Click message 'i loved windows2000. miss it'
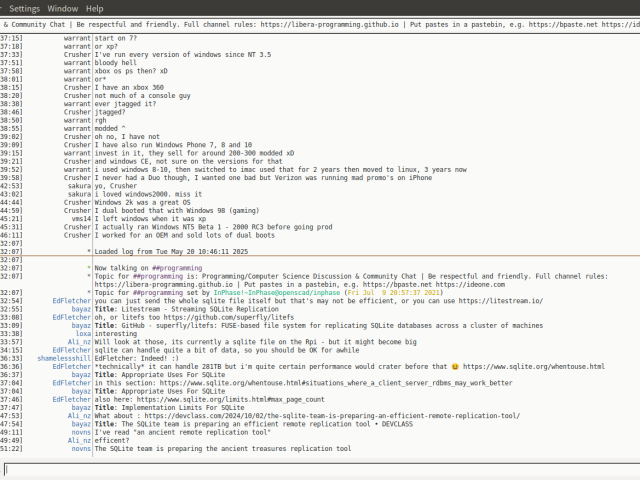640x480 pixels. tap(148, 194)
